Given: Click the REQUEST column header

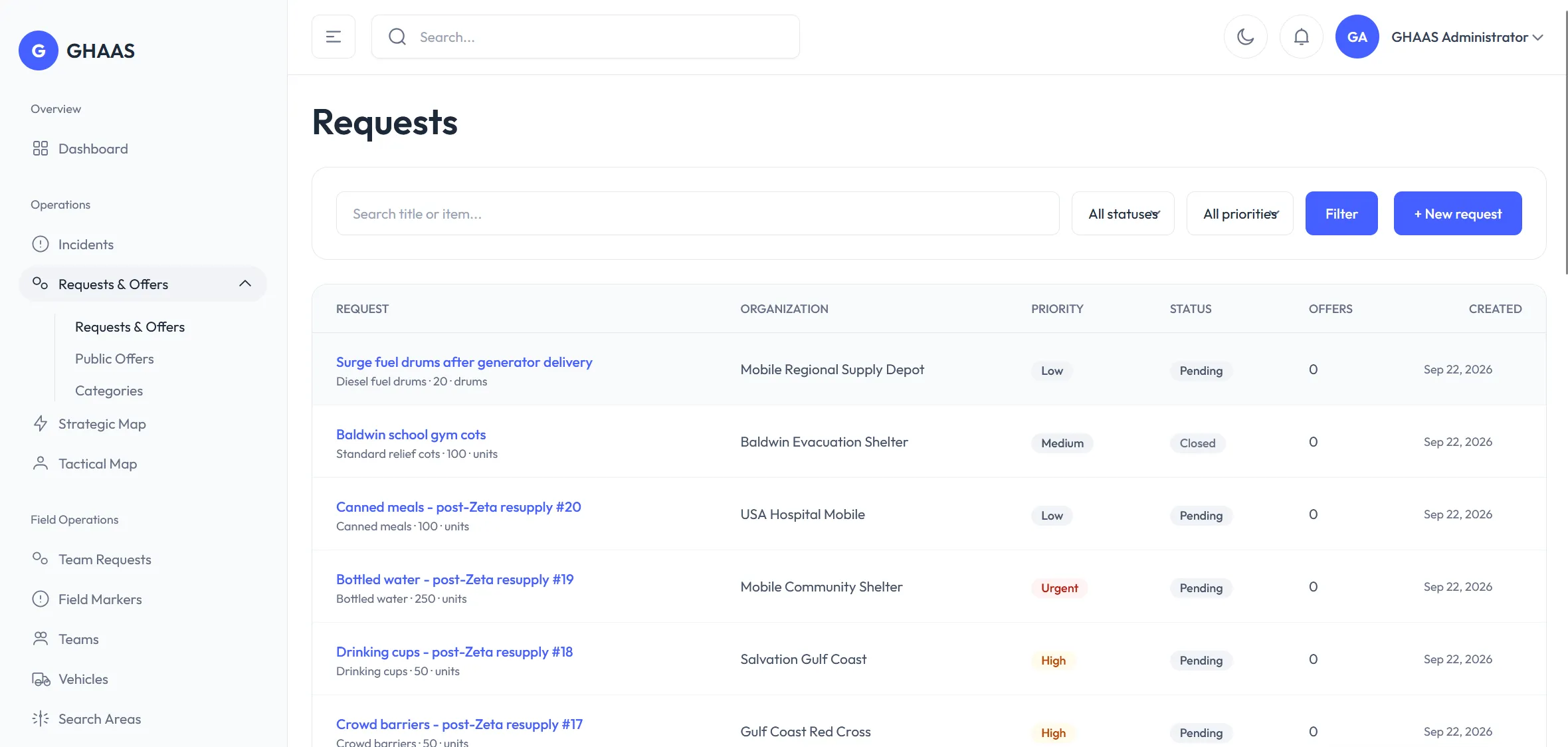Looking at the screenshot, I should [362, 309].
